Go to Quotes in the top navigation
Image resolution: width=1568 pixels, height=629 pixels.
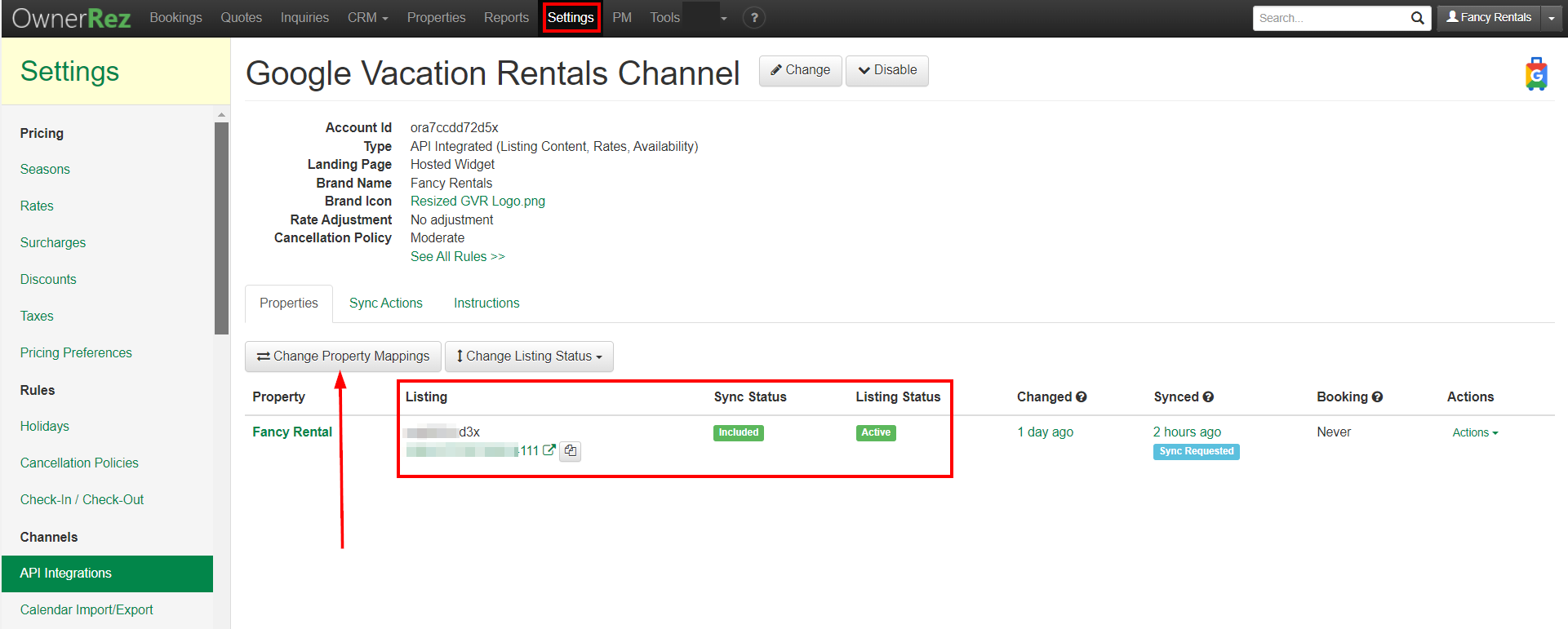242,18
